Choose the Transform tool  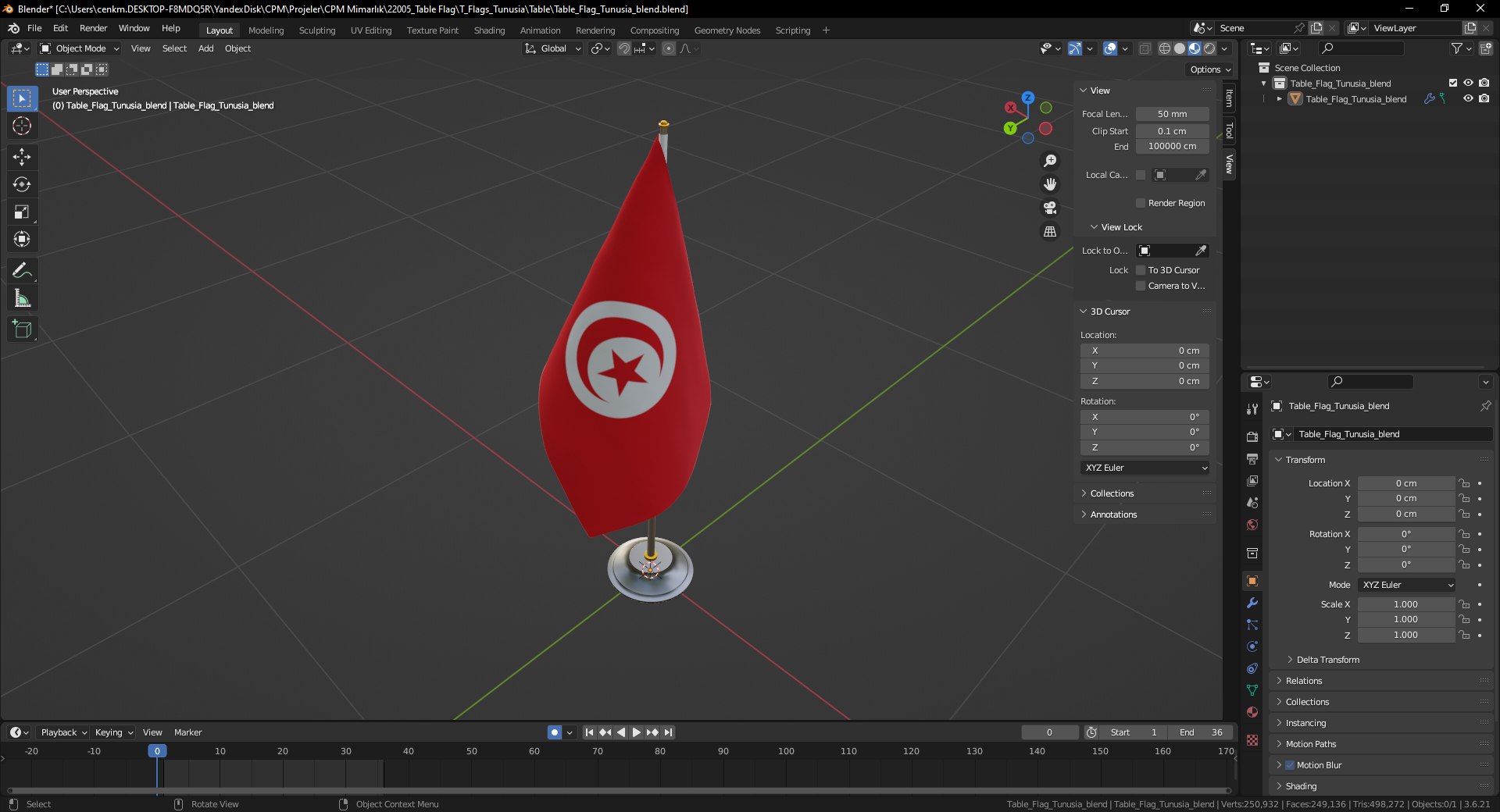pos(22,239)
